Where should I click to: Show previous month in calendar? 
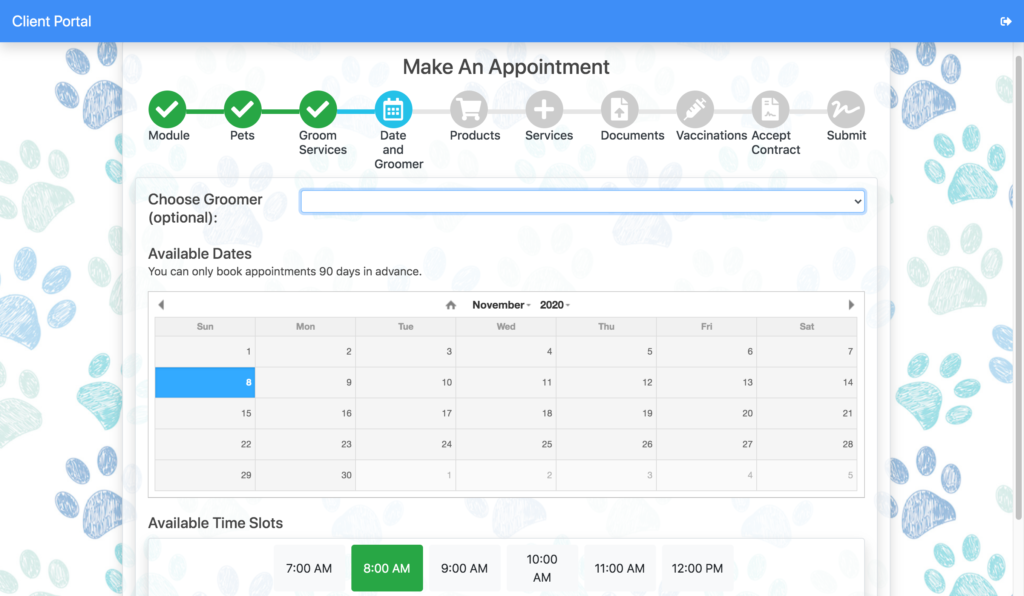pos(161,305)
